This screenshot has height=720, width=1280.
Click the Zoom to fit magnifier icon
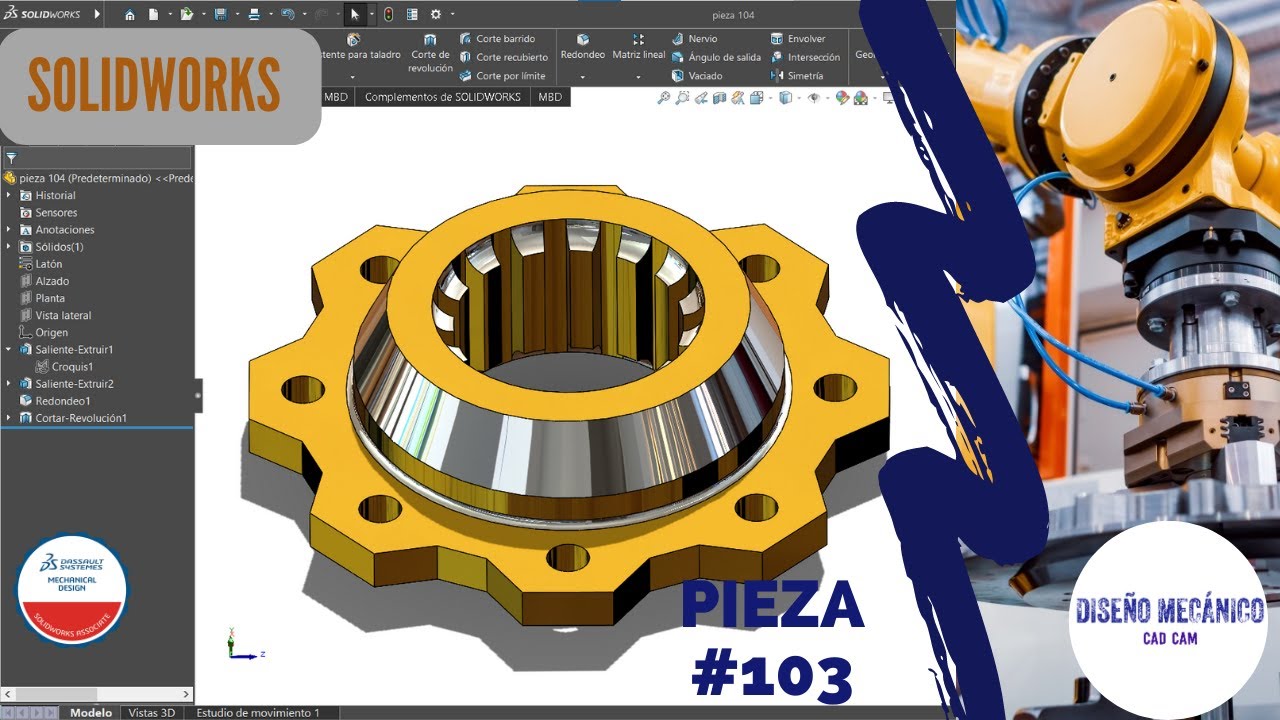pyautogui.click(x=663, y=97)
